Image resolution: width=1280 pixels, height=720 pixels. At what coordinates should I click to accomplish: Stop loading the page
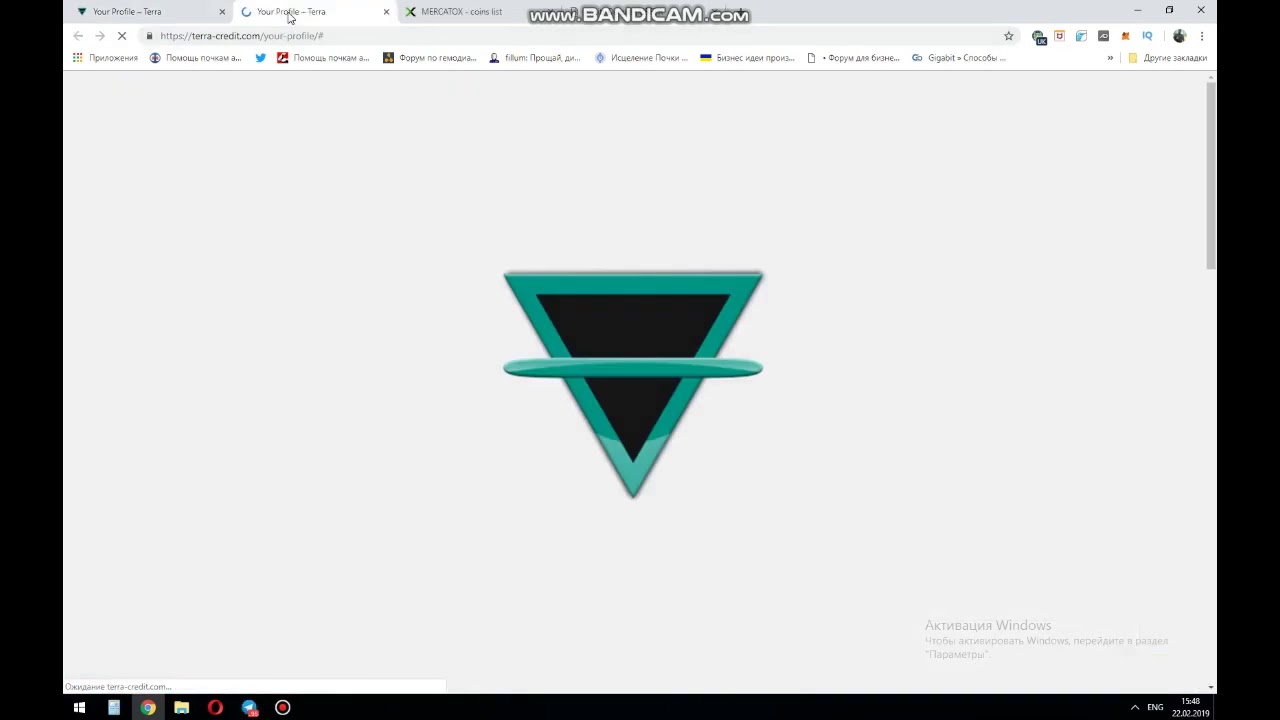[122, 36]
